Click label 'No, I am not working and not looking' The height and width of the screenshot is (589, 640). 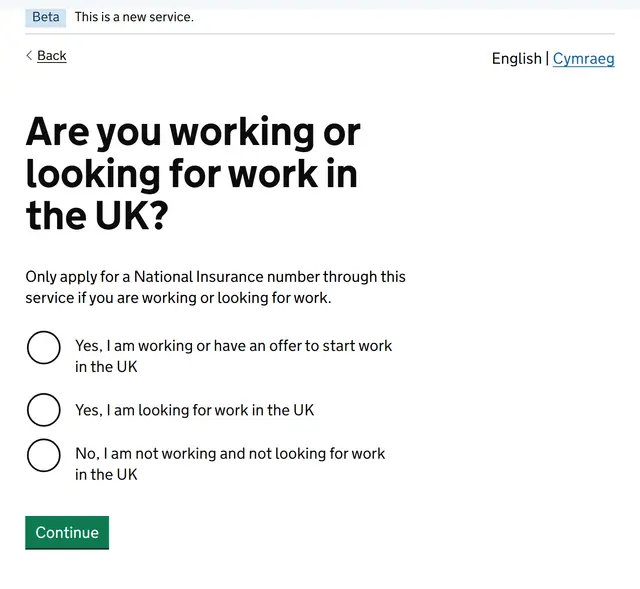coord(230,464)
